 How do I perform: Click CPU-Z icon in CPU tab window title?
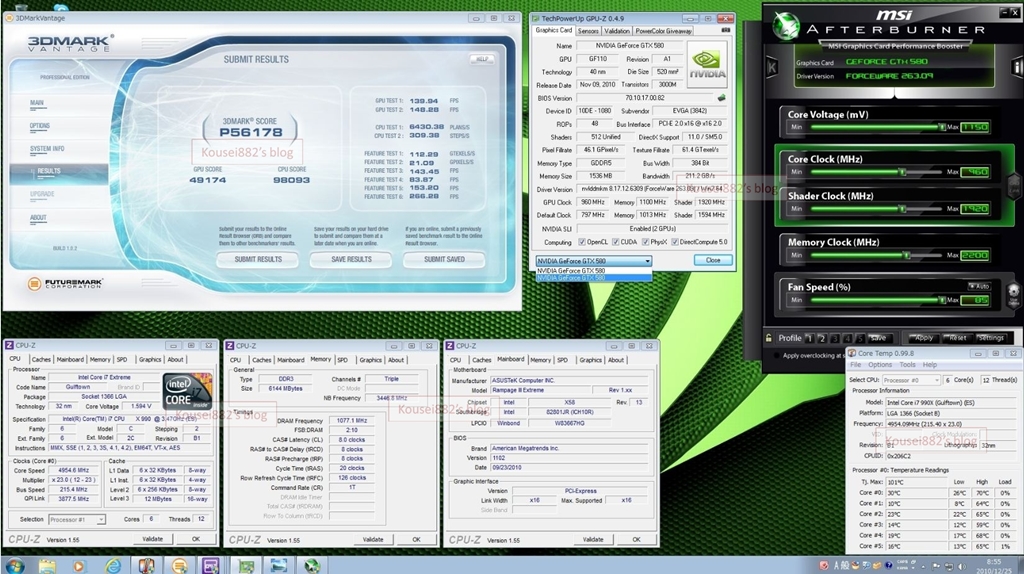(x=10, y=345)
